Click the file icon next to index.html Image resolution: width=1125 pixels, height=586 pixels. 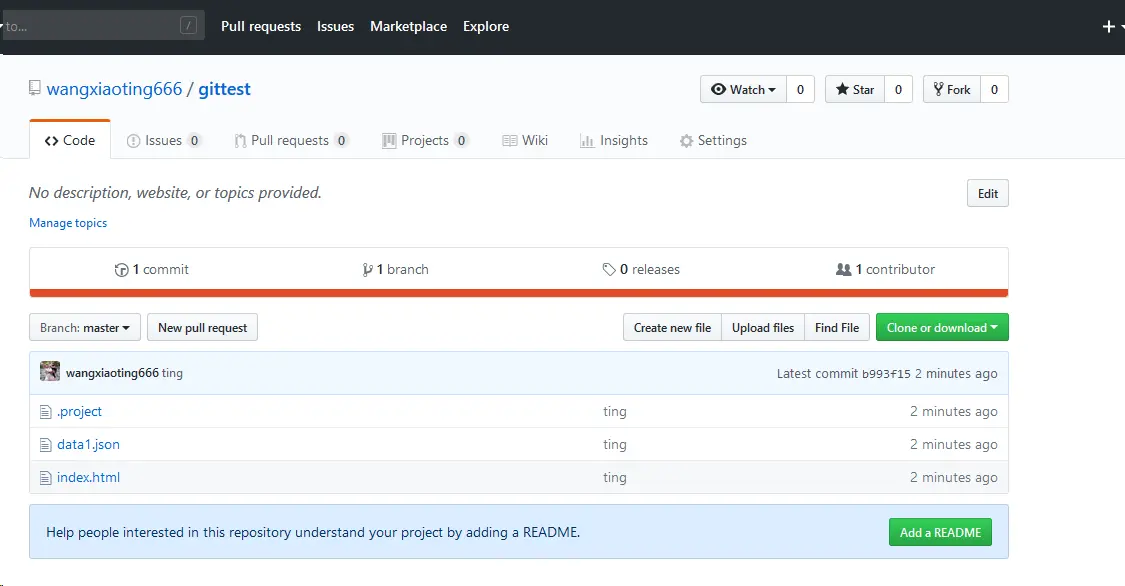[45, 478]
